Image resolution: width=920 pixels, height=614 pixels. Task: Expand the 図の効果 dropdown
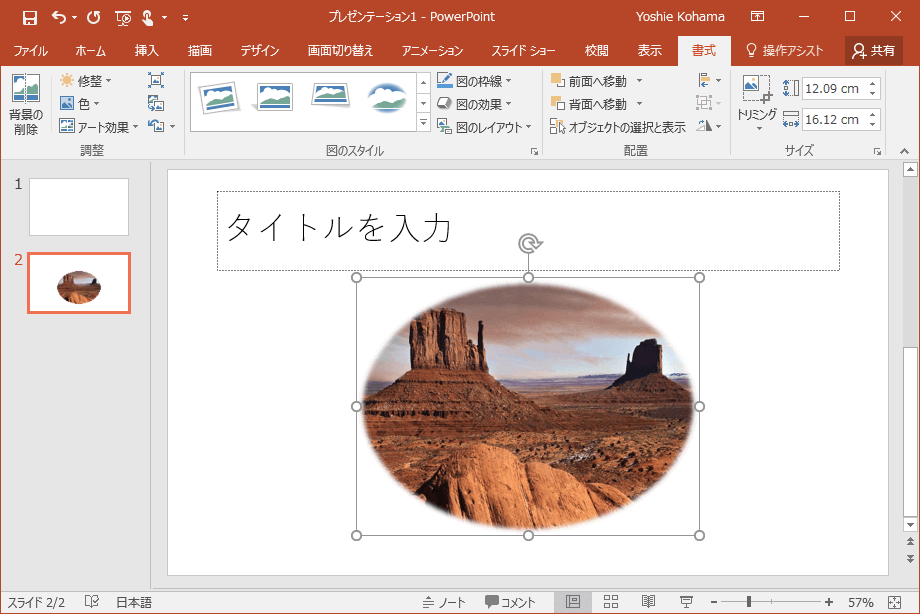(x=475, y=104)
